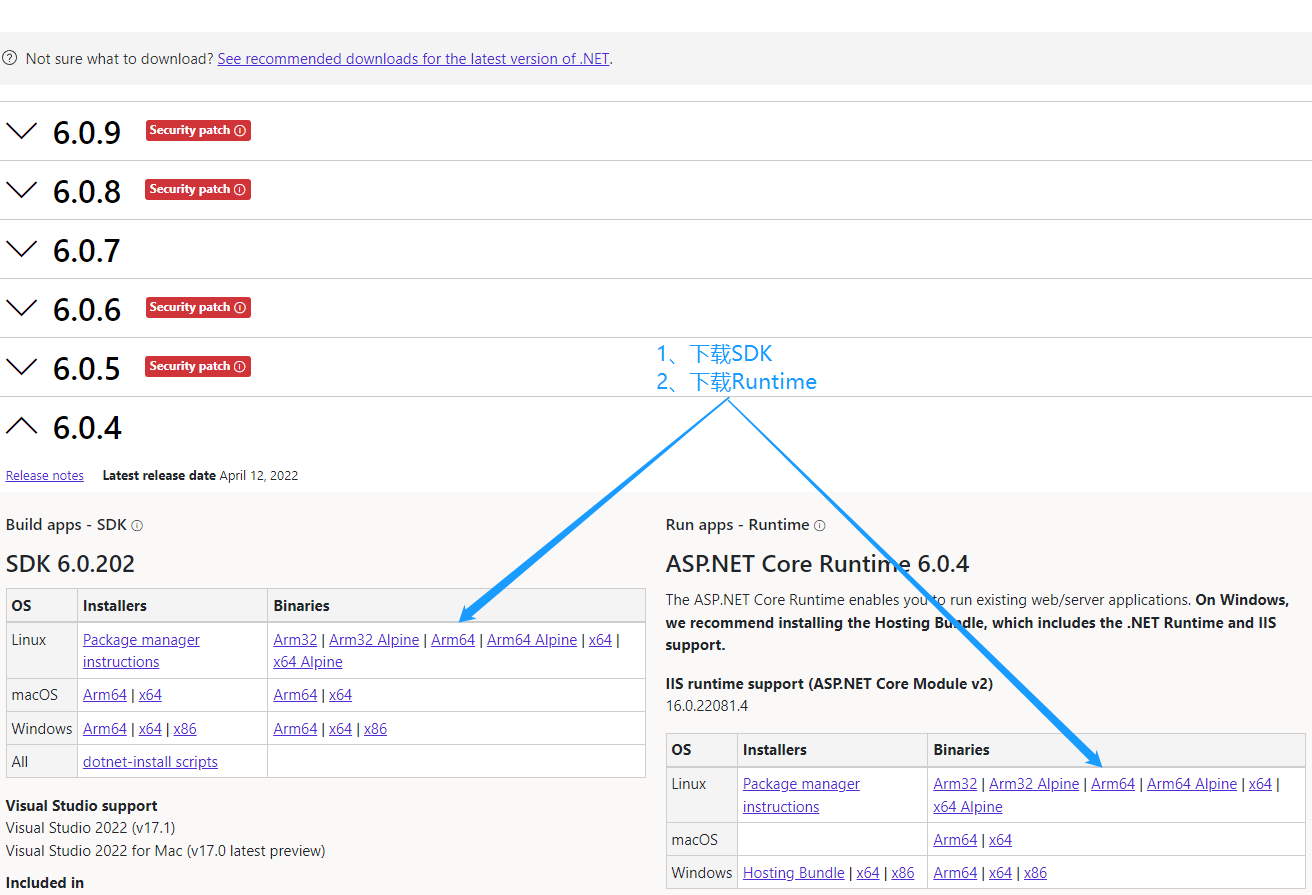
Task: Download SDK Windows x64 binary
Action: coord(340,729)
